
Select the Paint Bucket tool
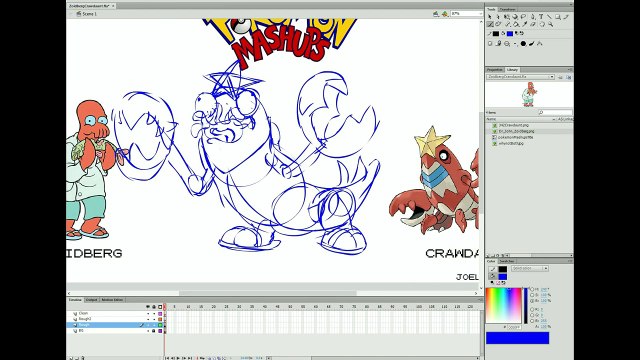[x=516, y=24]
